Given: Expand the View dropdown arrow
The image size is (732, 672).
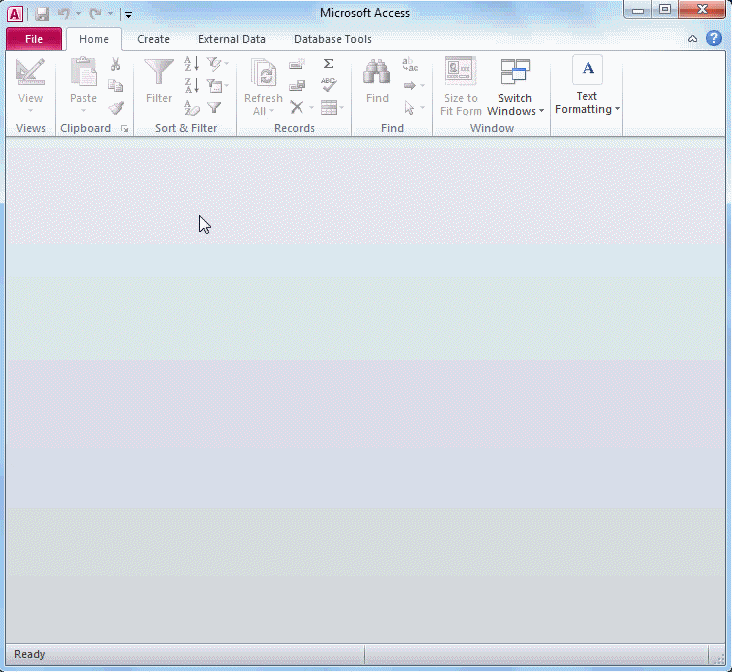Looking at the screenshot, I should tap(30, 111).
